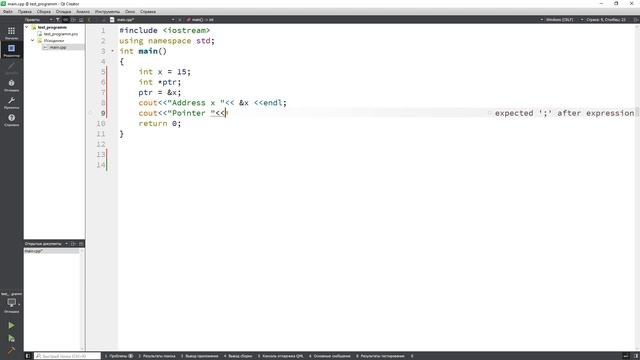Image resolution: width=640 pixels, height=360 pixels.
Task: Collapse the sources folder node in tree
Action: (33, 41)
